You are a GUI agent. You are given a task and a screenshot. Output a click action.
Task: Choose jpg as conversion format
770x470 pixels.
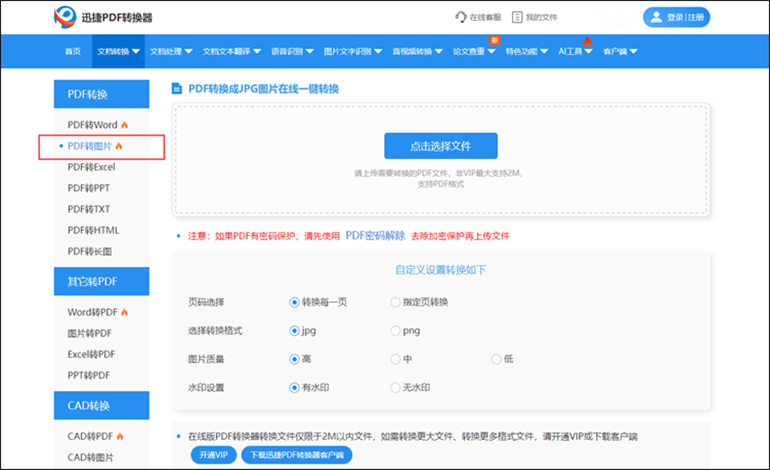[x=294, y=331]
